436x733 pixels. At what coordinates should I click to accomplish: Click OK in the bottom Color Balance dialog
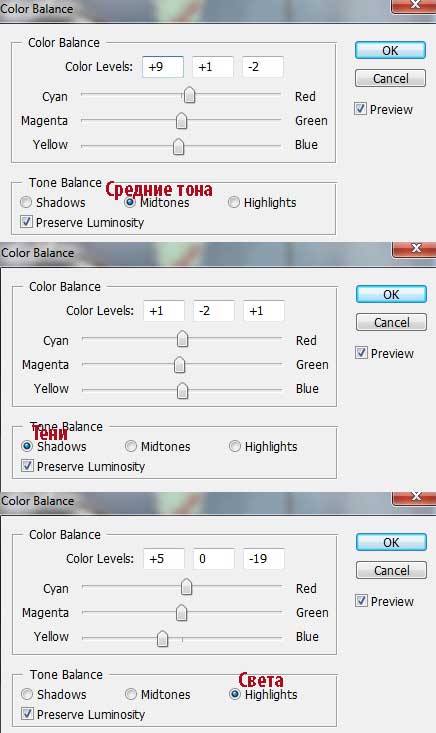pyautogui.click(x=391, y=542)
